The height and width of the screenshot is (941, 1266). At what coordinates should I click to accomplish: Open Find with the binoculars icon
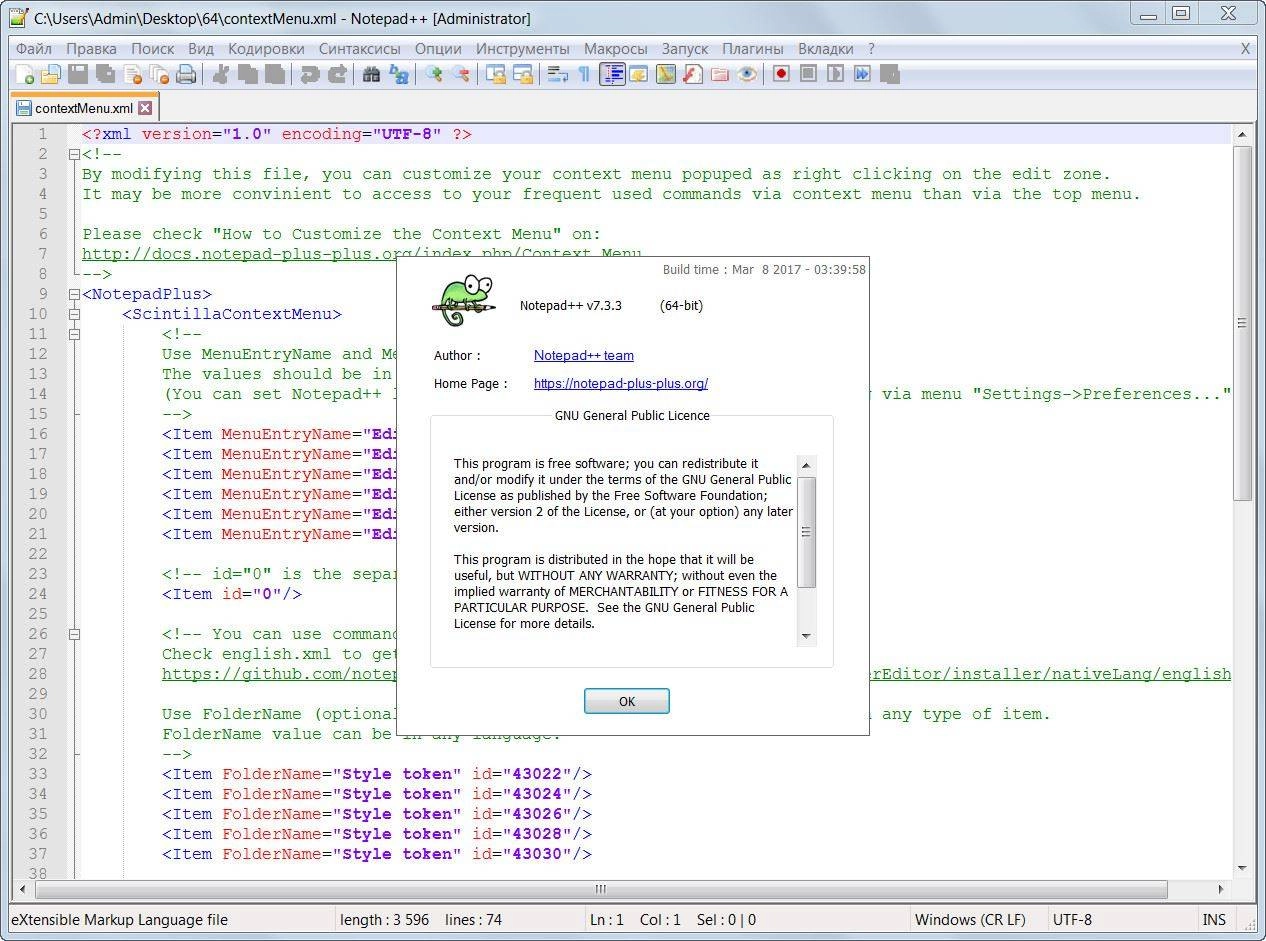click(x=371, y=74)
